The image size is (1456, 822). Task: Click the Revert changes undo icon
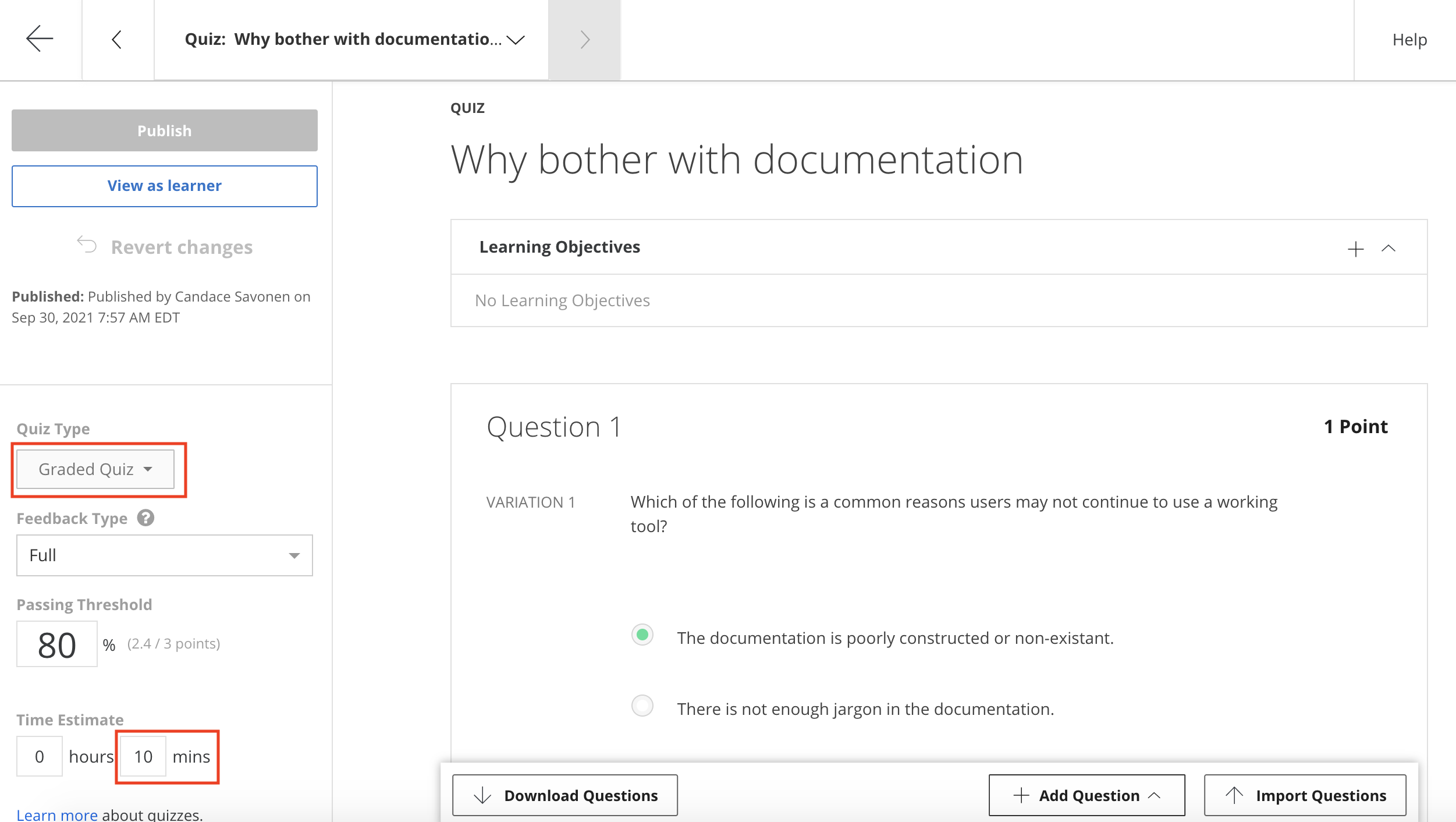87,245
